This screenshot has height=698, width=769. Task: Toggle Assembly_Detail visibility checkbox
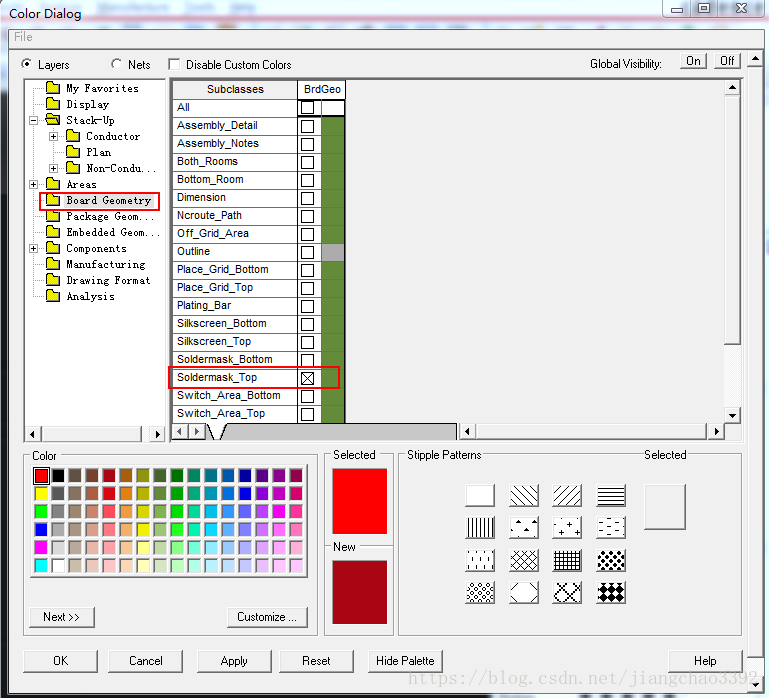pos(308,126)
